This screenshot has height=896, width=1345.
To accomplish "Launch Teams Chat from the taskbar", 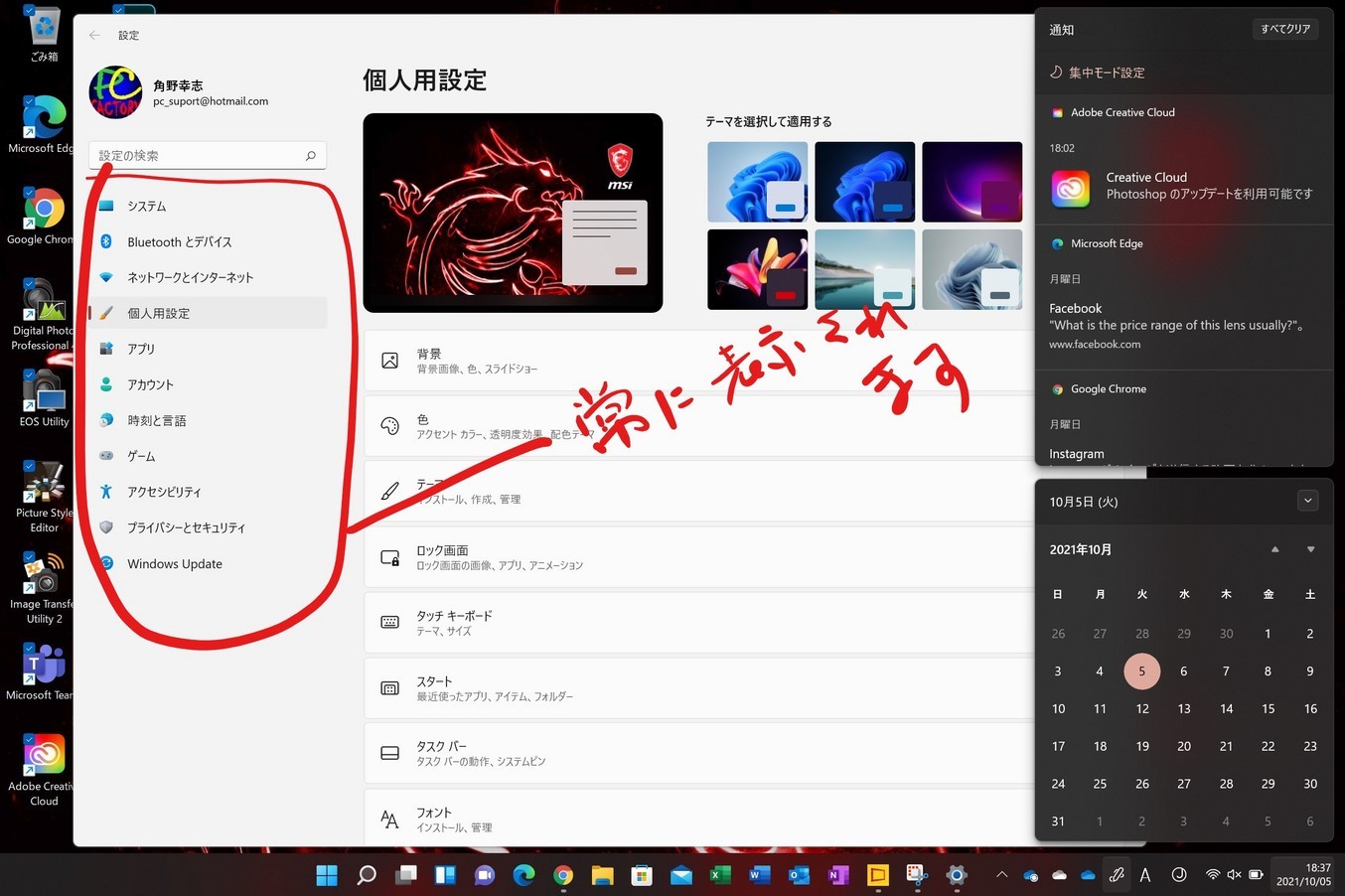I will (485, 875).
